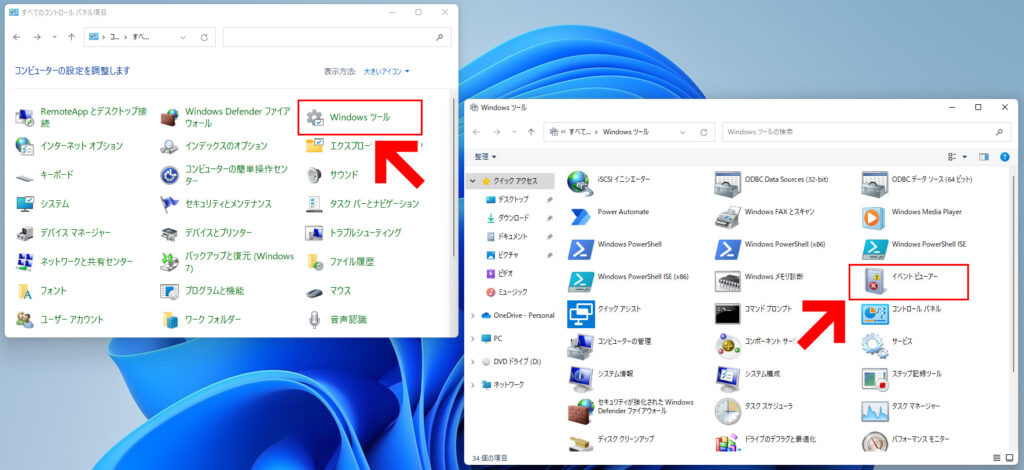Expand PC node in navigation pane
1024x470 pixels.
point(473,339)
